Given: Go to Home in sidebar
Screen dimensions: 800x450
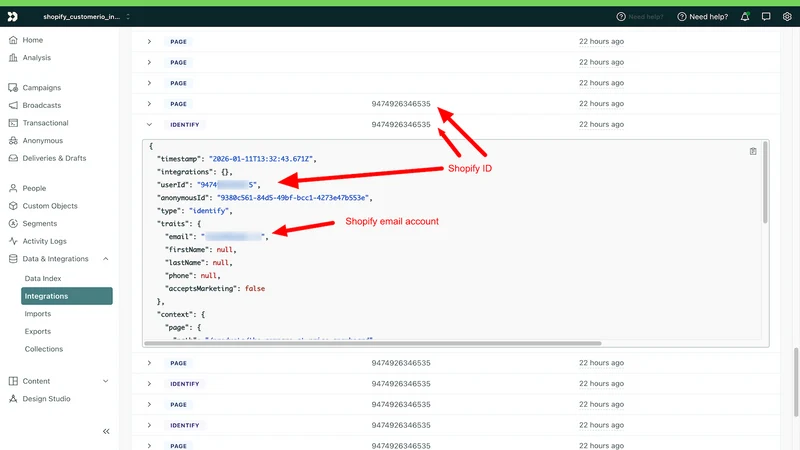Looking at the screenshot, I should coord(32,40).
